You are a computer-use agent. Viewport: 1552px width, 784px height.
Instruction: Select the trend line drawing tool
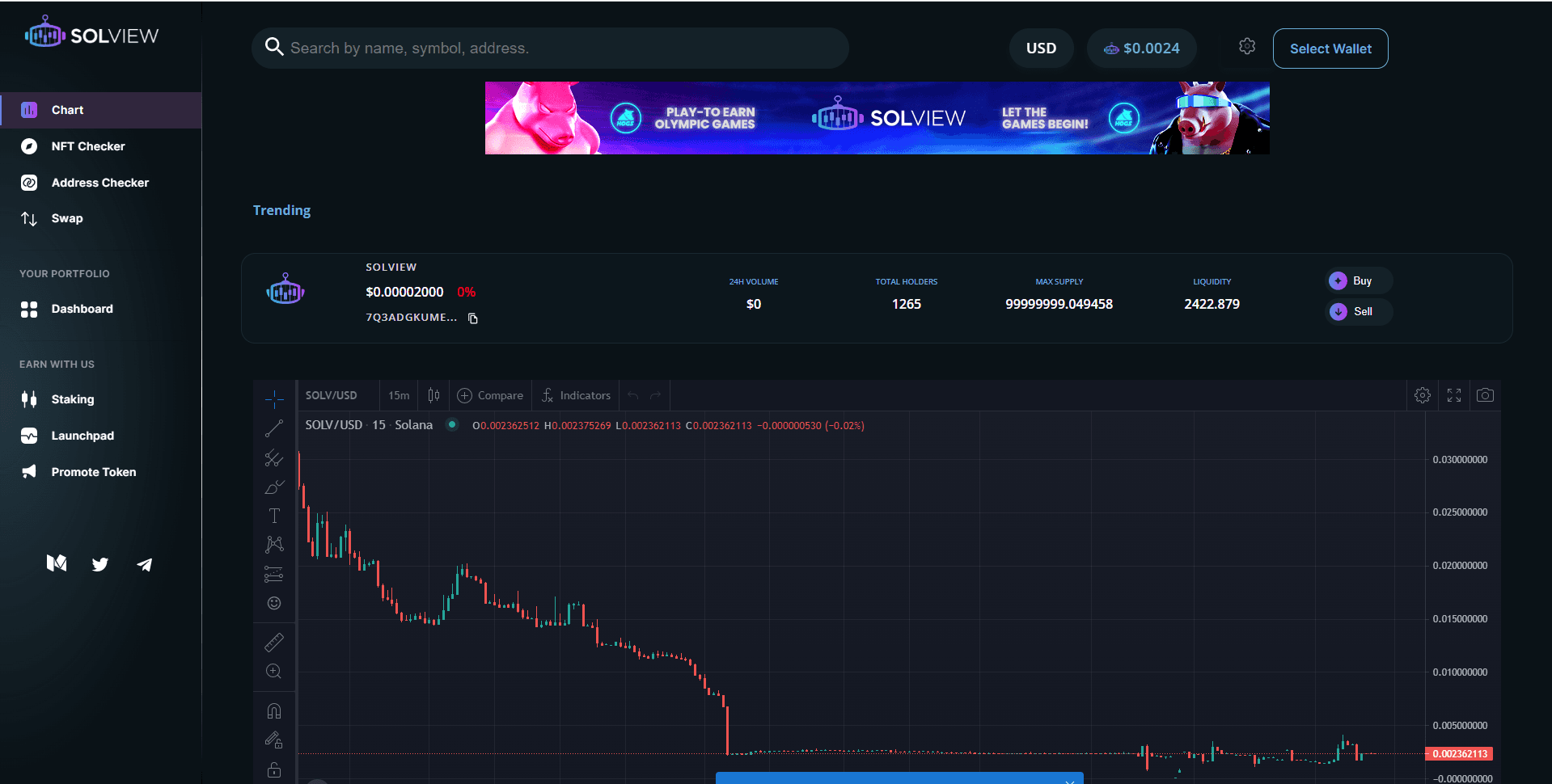pyautogui.click(x=274, y=428)
